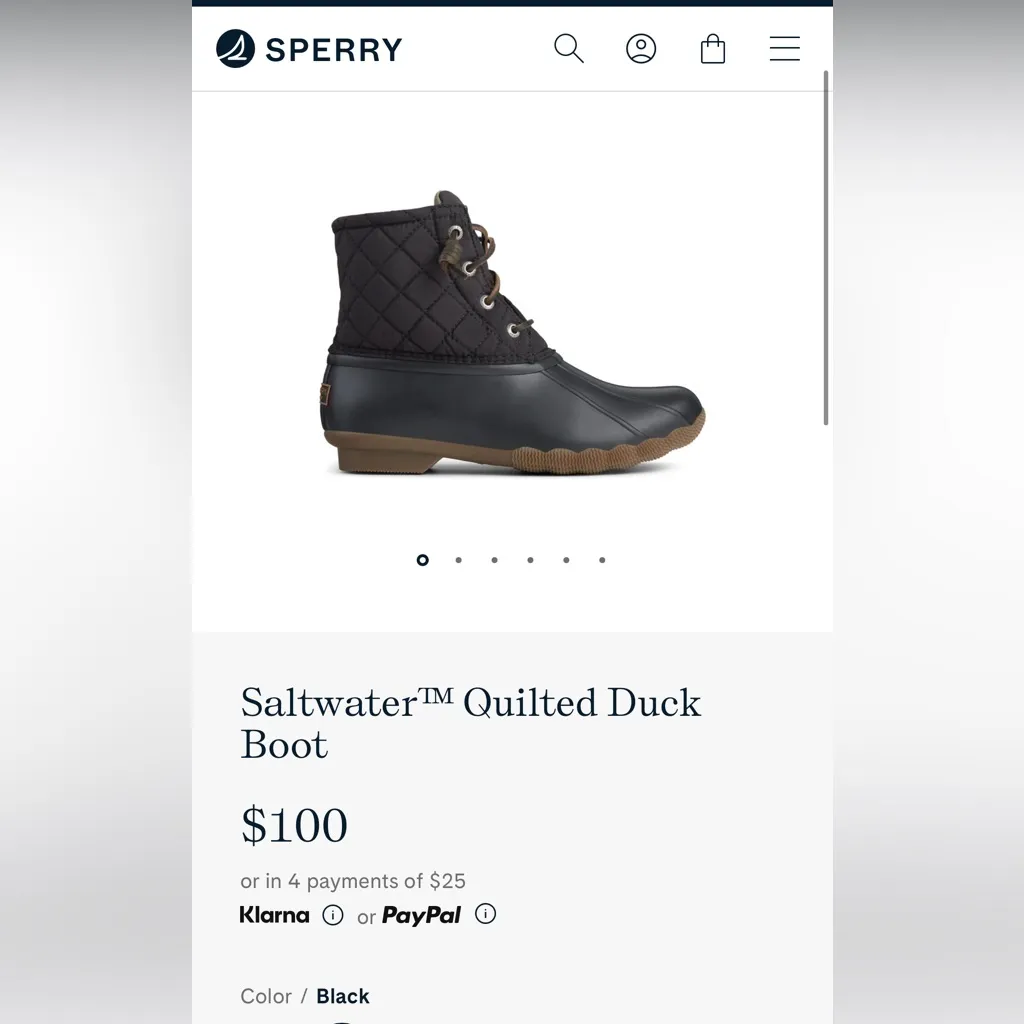
Task: Click the magnifying glass to search boots
Action: (x=568, y=47)
